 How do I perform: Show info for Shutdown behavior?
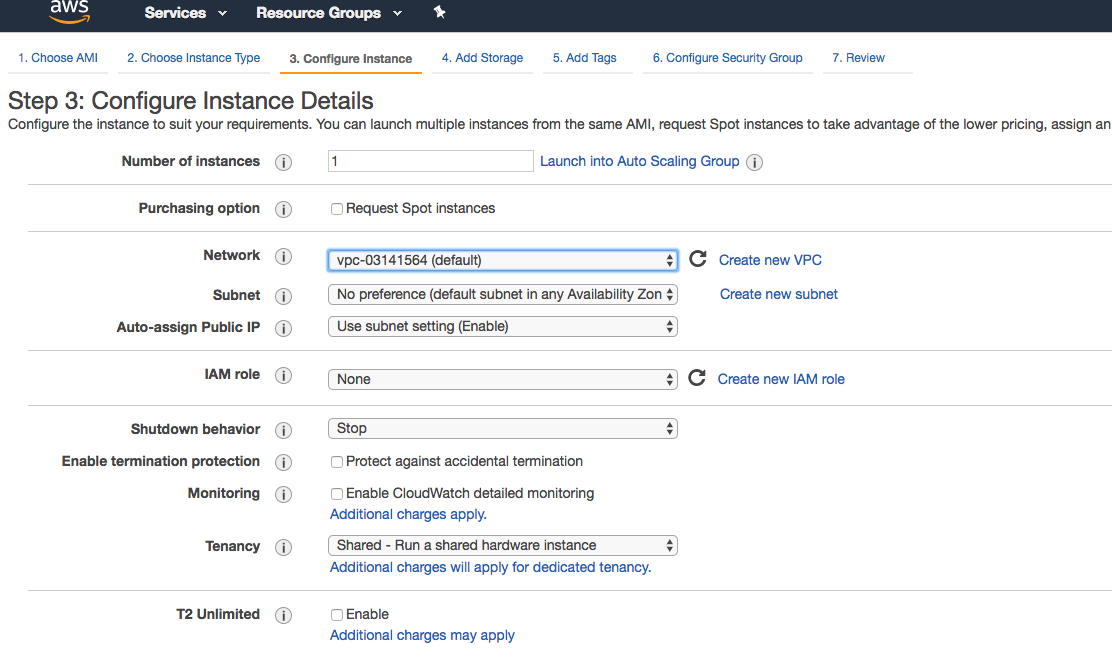click(x=283, y=431)
